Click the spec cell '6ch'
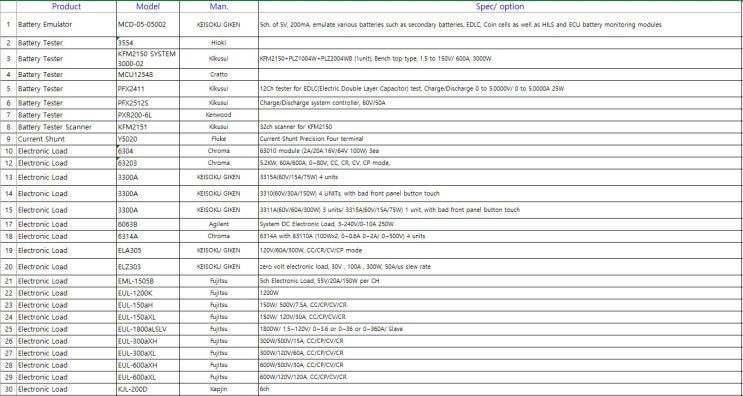 click(x=500, y=389)
